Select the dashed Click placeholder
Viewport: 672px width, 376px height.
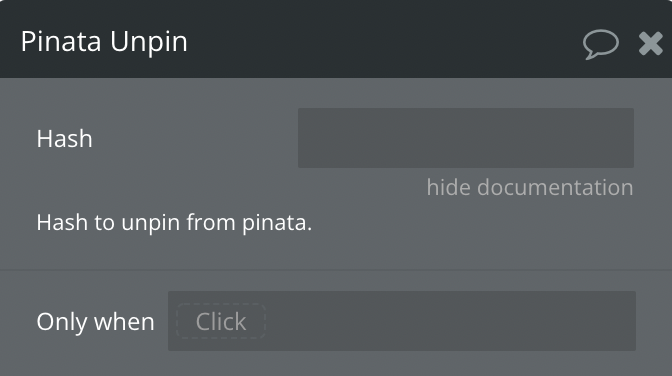tap(221, 321)
